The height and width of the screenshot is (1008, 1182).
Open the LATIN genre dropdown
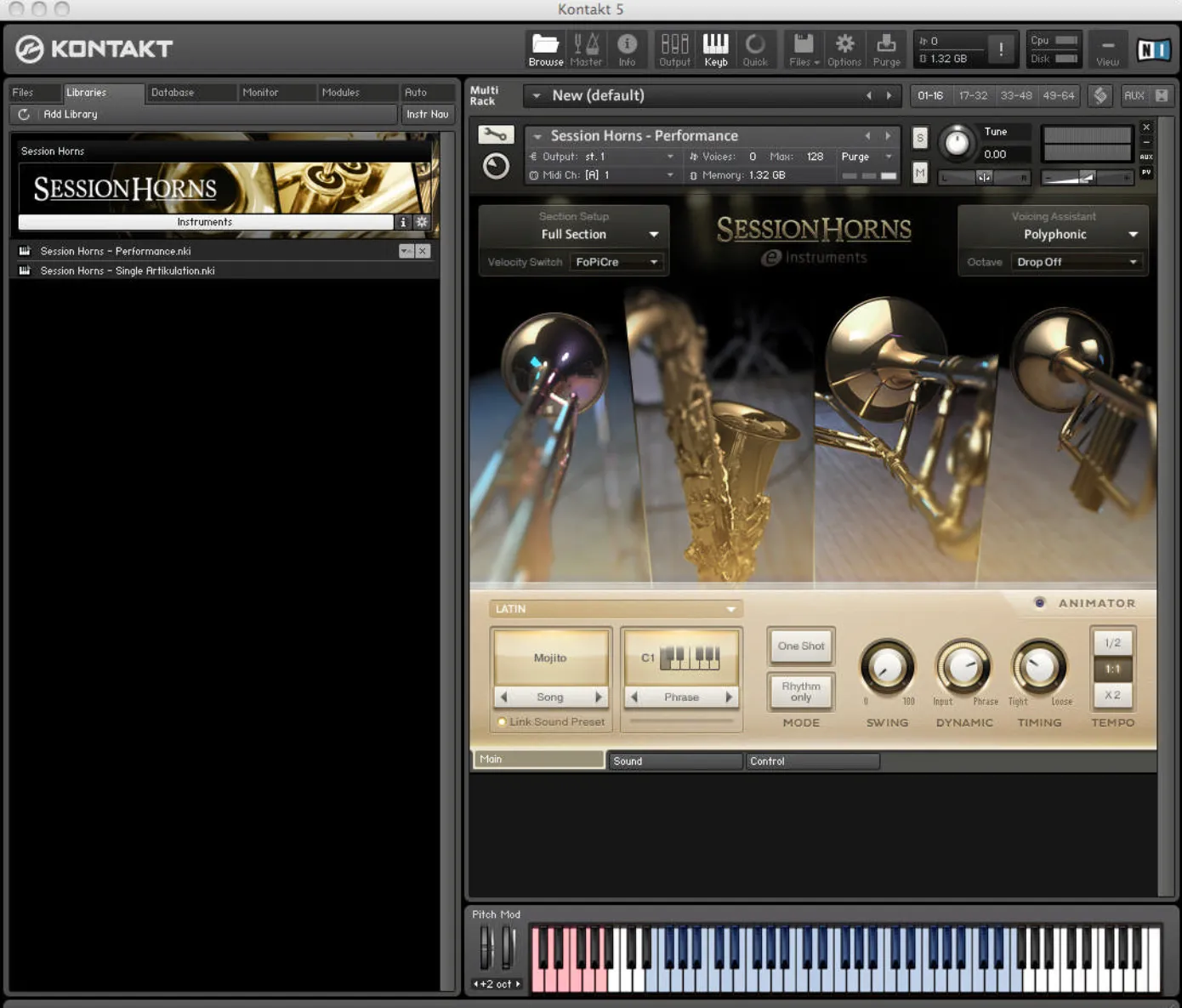[x=616, y=609]
